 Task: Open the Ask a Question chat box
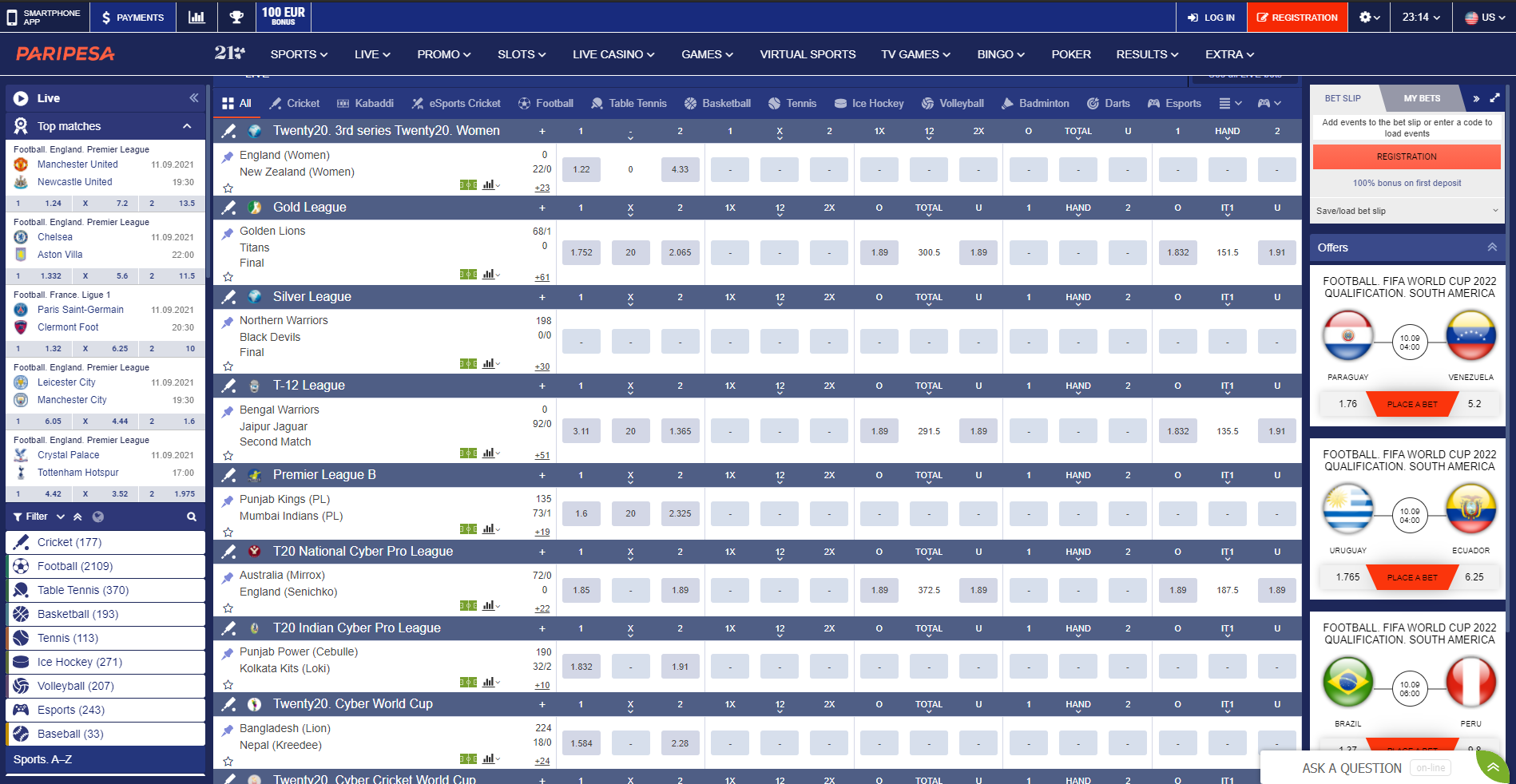click(x=1367, y=768)
